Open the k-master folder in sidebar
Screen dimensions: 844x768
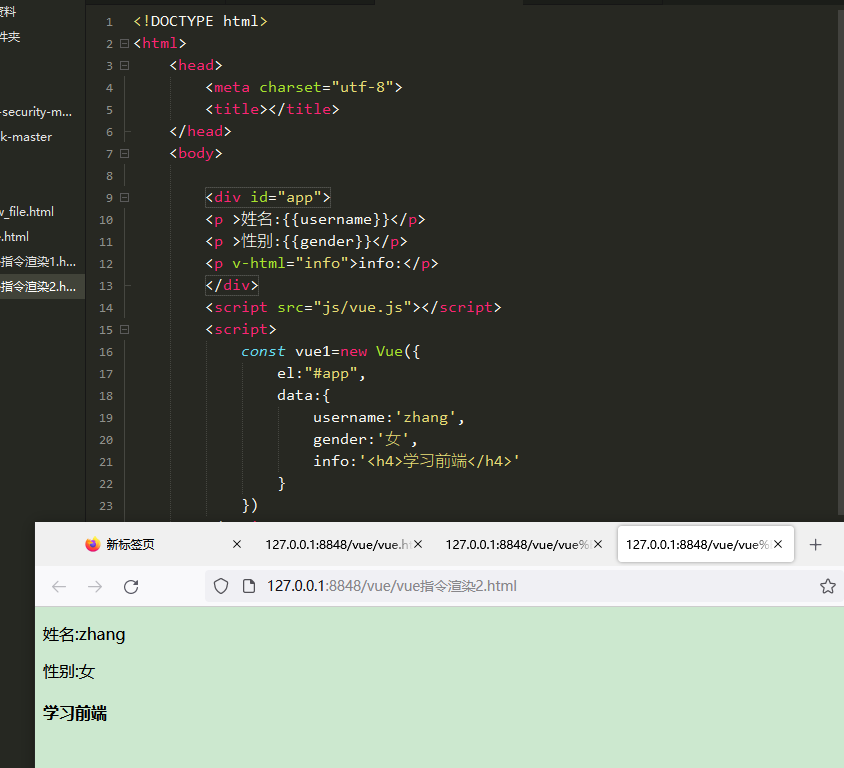[x=26, y=137]
